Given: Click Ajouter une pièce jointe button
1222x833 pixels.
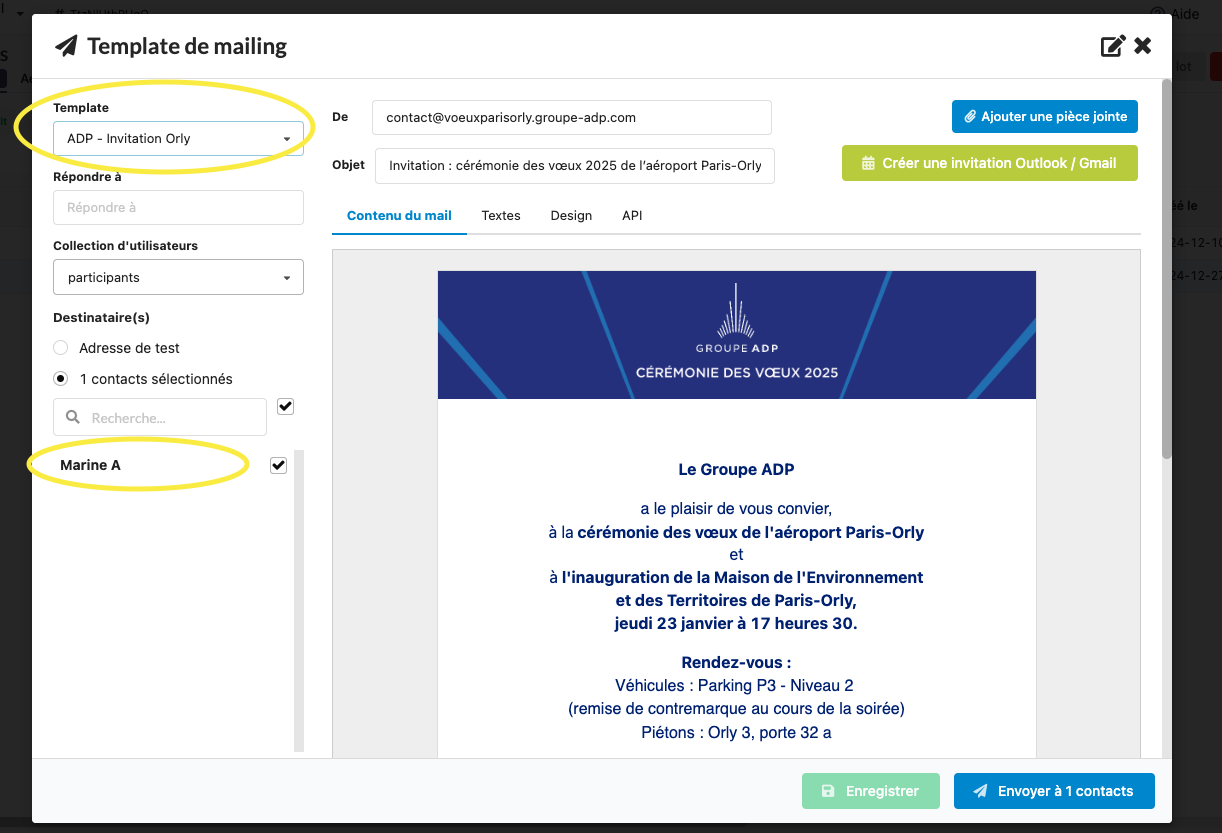Looking at the screenshot, I should 1044,117.
